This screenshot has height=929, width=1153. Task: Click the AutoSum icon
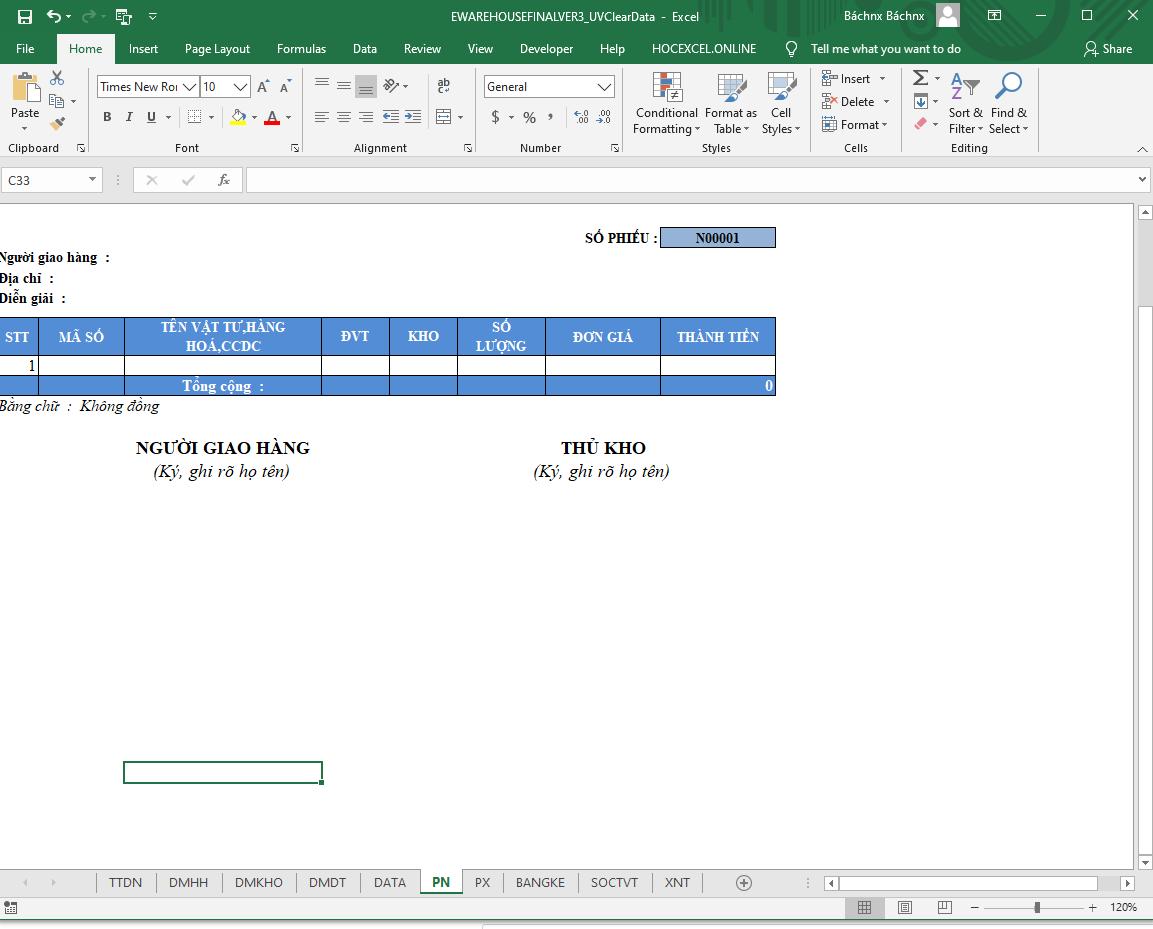pos(919,77)
